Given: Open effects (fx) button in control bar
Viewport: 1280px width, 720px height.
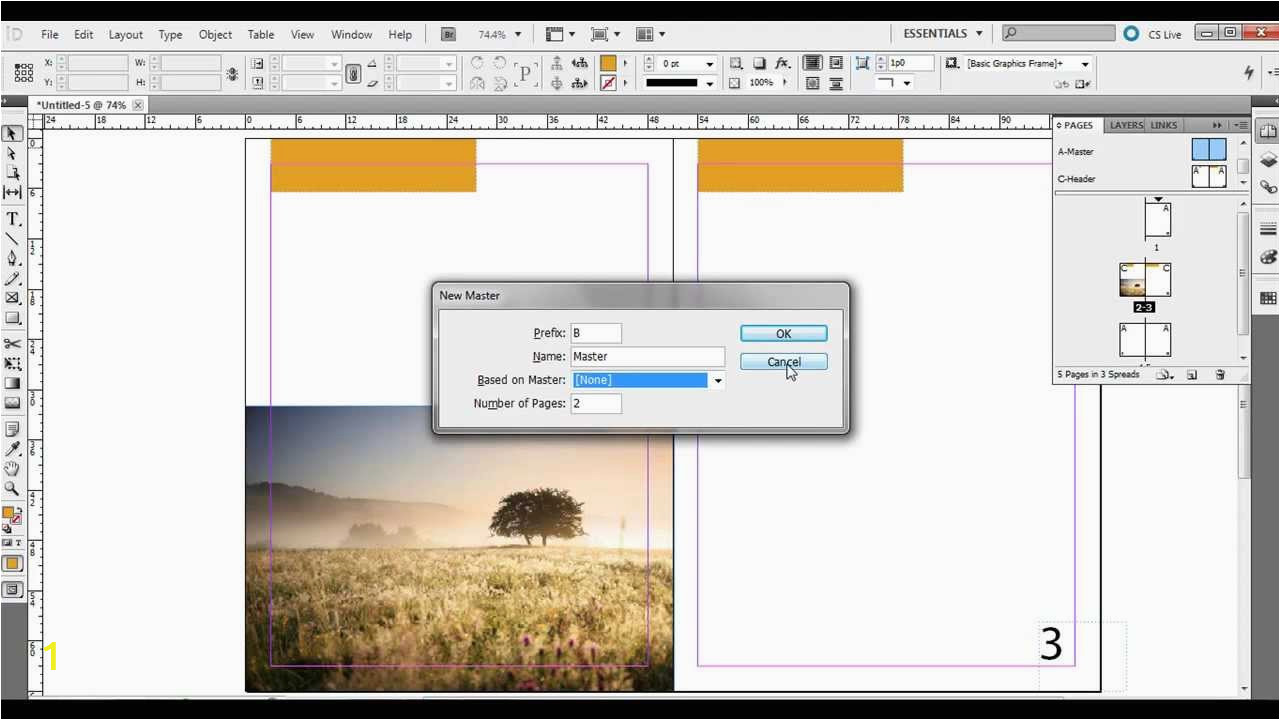Looking at the screenshot, I should point(783,63).
